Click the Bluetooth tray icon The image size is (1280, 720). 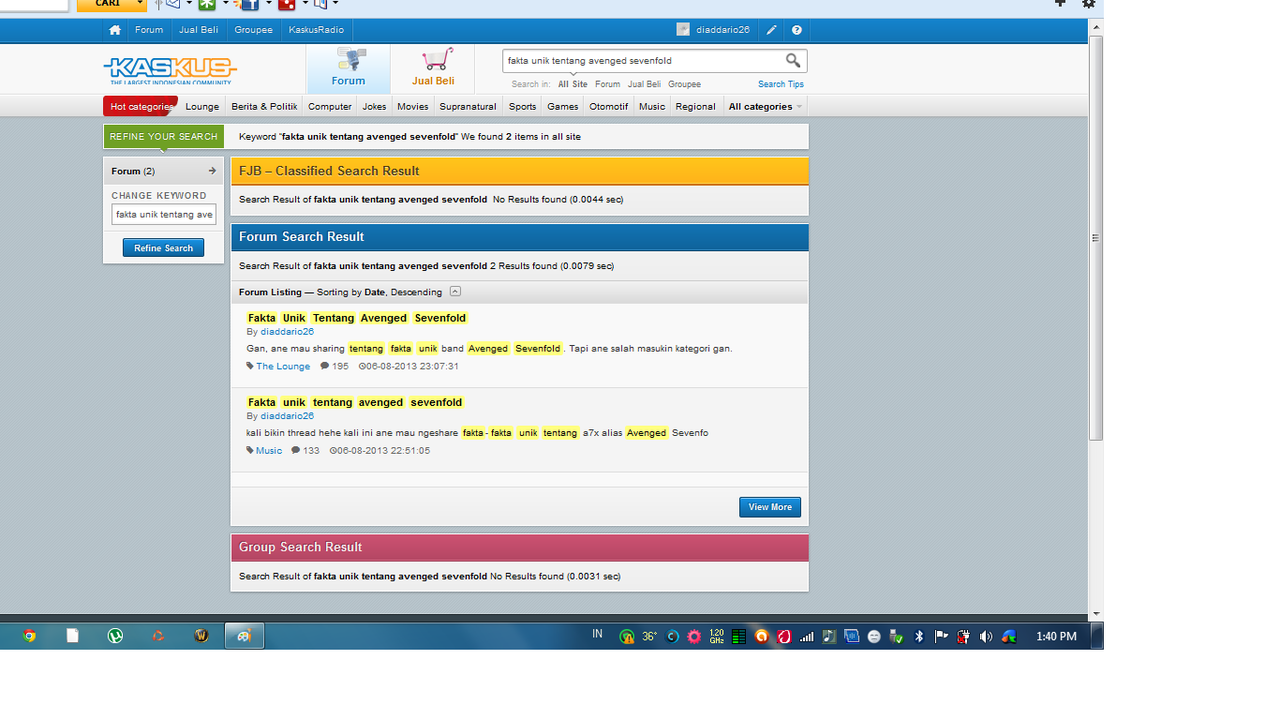(x=919, y=637)
